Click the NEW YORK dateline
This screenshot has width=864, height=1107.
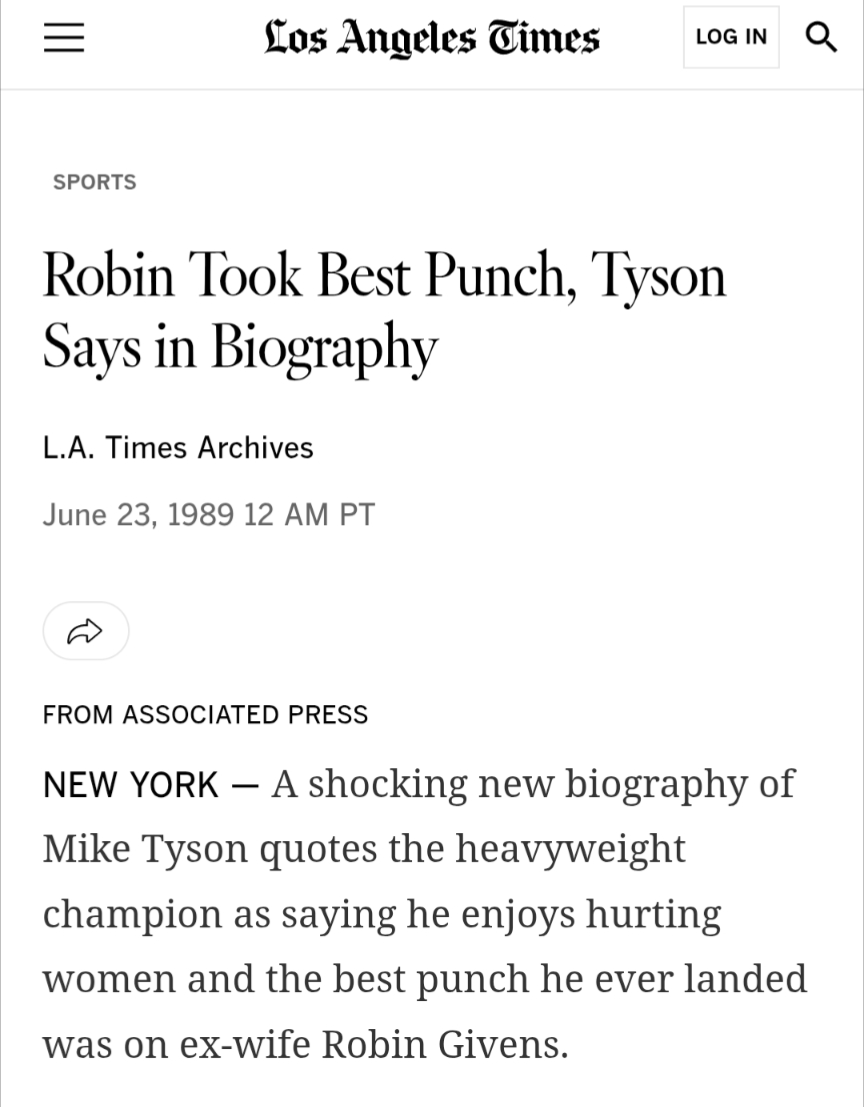pos(130,785)
